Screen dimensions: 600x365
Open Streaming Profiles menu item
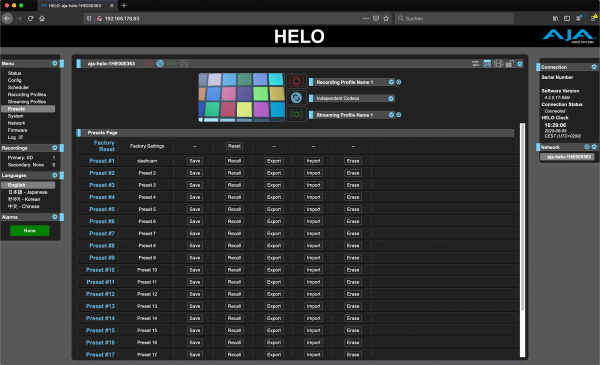[x=27, y=102]
